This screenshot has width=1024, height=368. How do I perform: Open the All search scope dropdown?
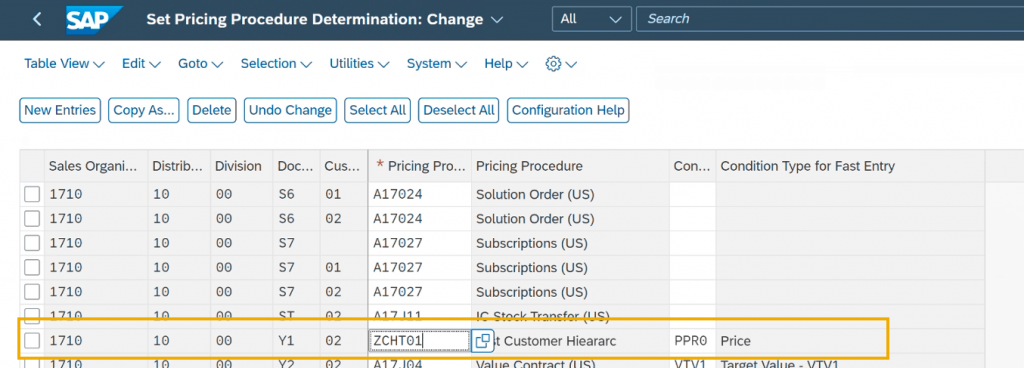tap(592, 19)
